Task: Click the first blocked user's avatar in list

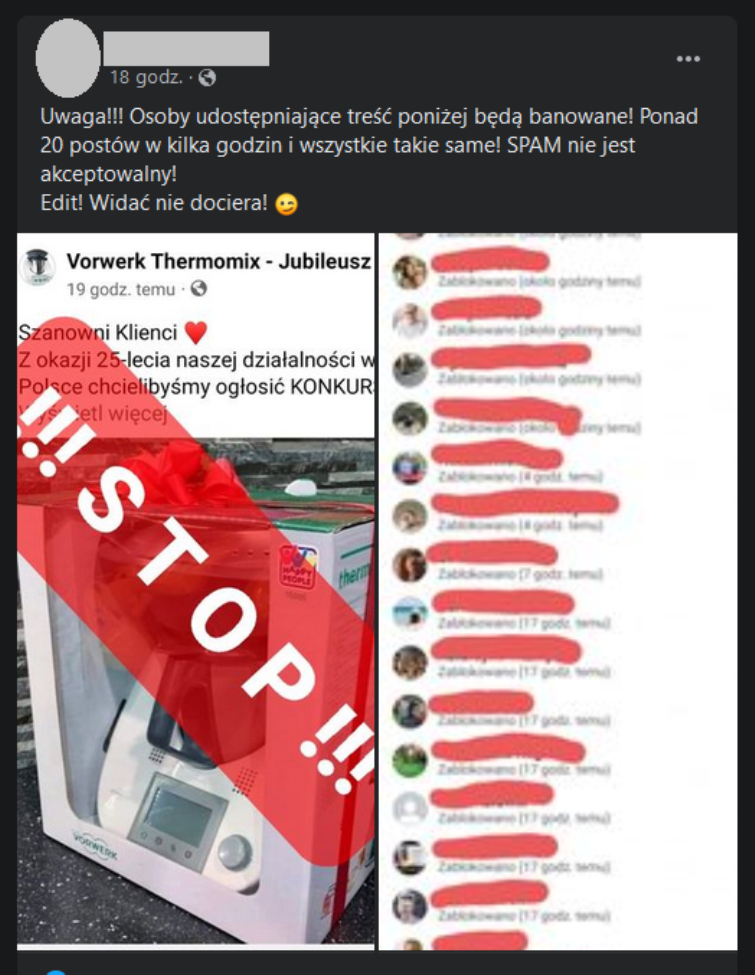Action: click(x=410, y=272)
